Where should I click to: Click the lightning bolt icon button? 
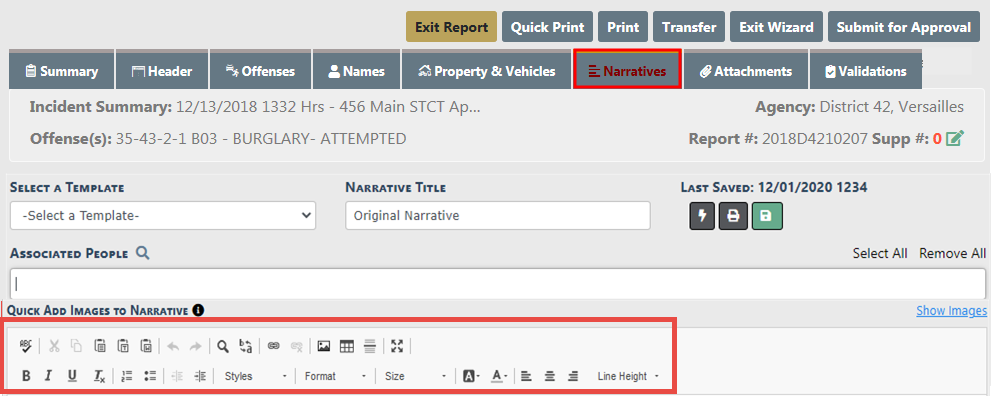[x=702, y=216]
